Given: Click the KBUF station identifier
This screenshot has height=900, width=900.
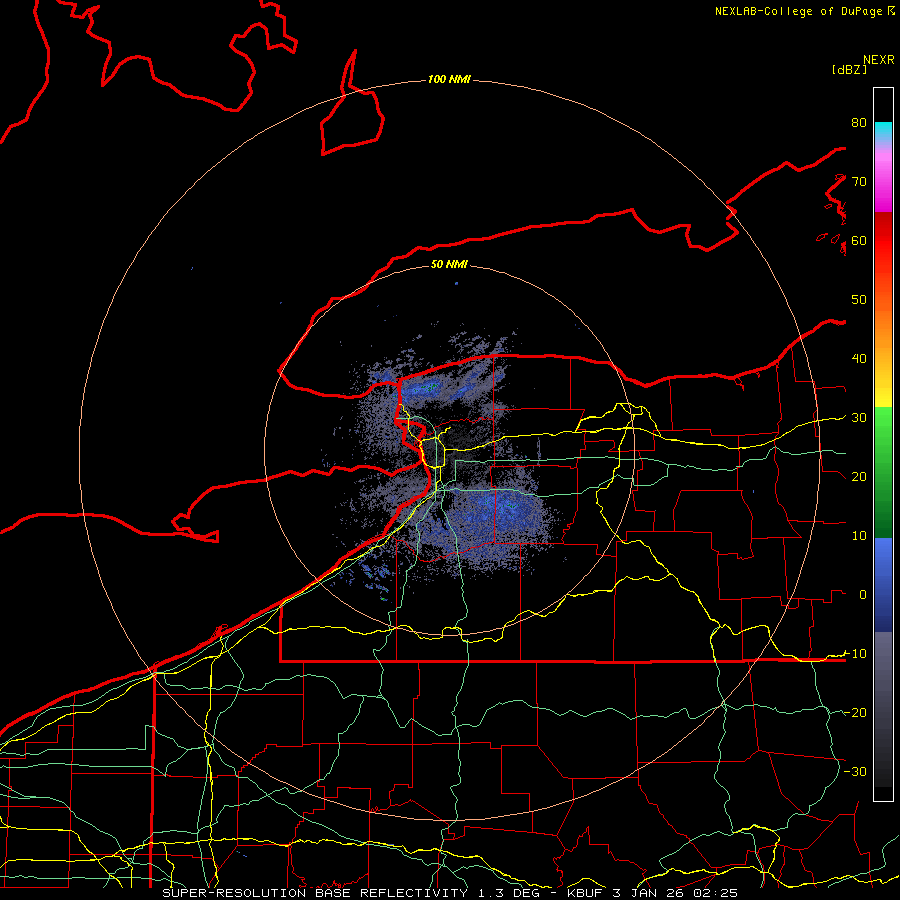Looking at the screenshot, I should [585, 893].
